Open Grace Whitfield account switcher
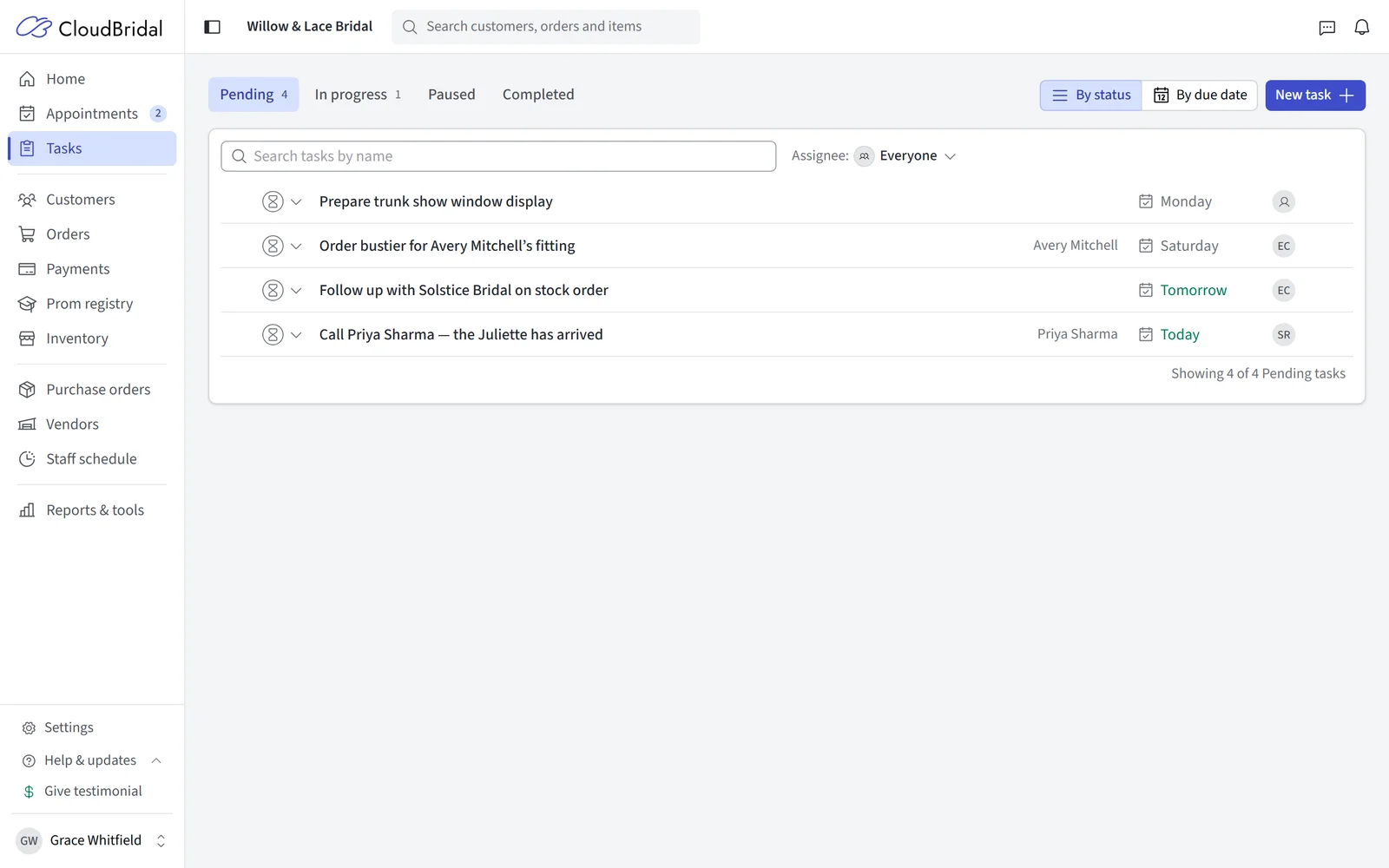This screenshot has height=868, width=1389. [x=92, y=840]
